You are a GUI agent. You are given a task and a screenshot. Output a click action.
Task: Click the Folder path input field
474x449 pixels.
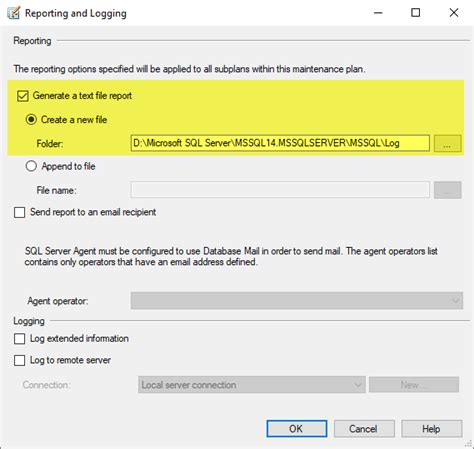280,143
